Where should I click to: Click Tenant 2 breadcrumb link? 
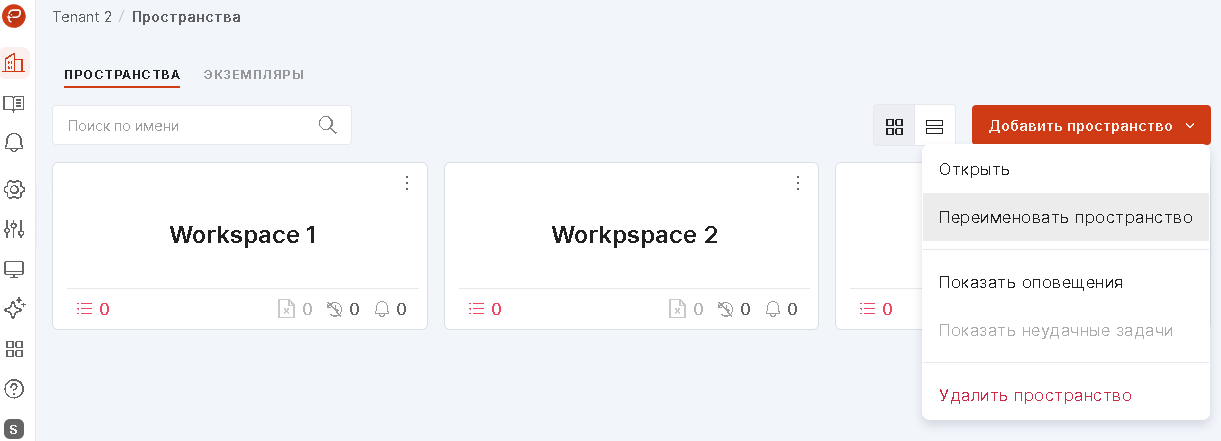(x=82, y=17)
